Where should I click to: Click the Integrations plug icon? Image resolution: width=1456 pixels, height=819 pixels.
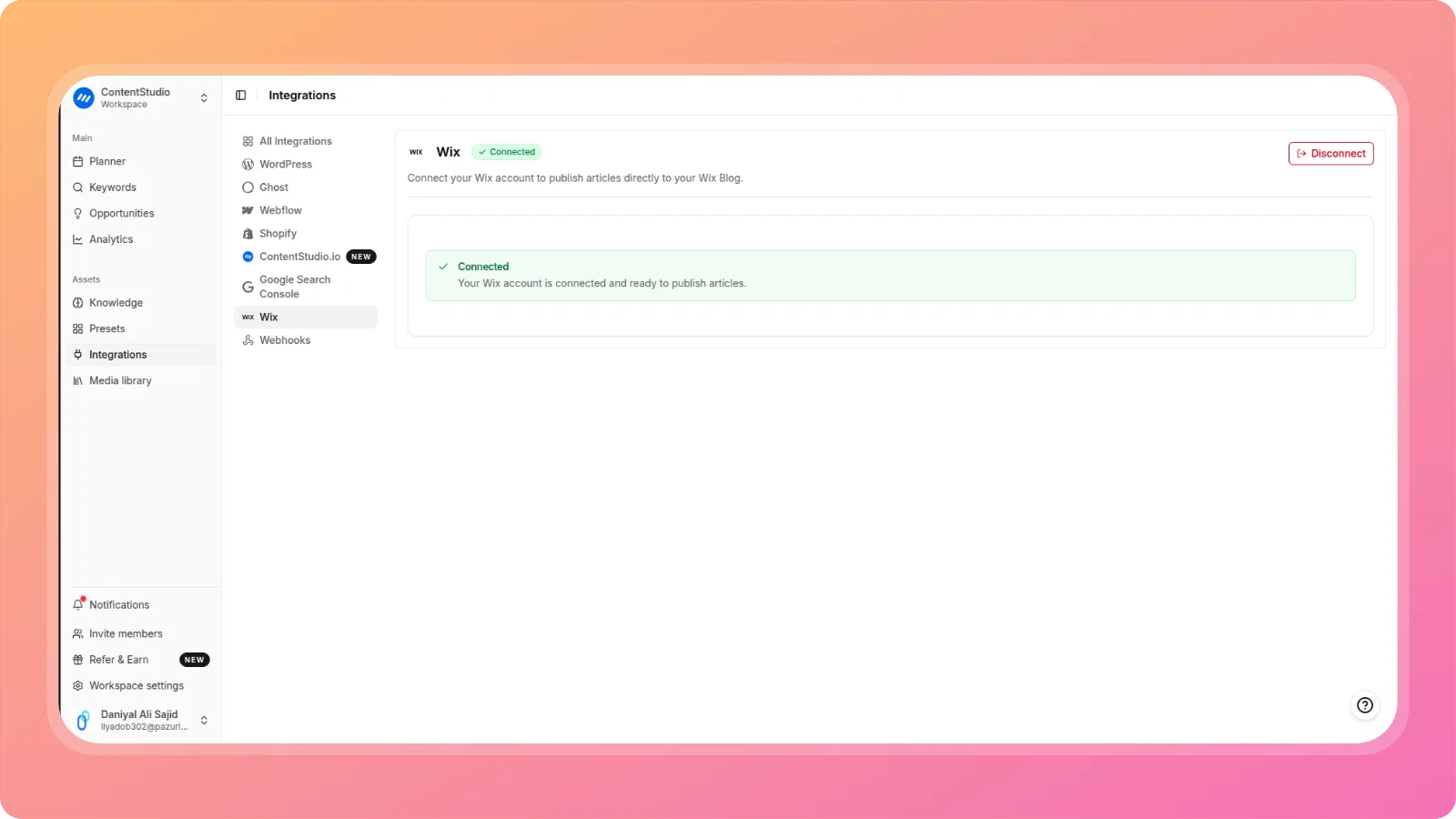(x=78, y=355)
